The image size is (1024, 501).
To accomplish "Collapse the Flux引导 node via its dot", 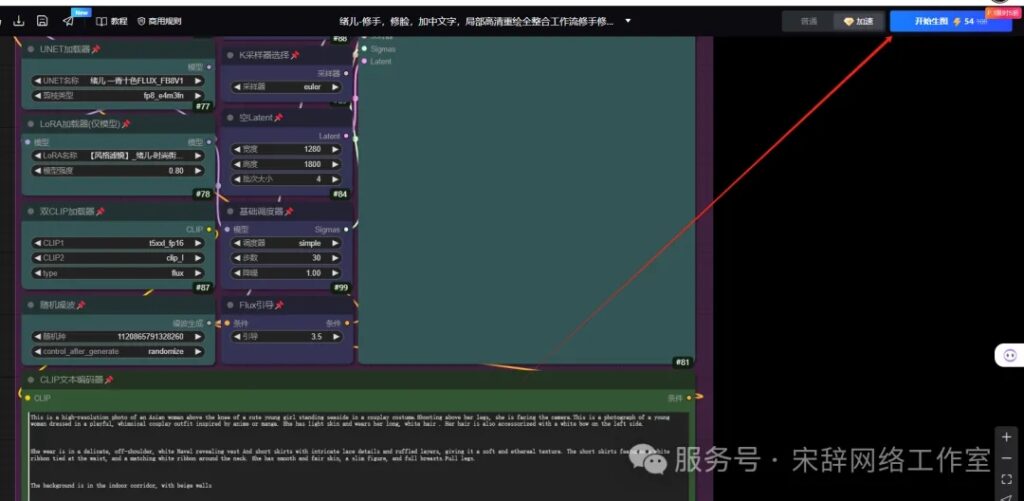I will pos(230,305).
